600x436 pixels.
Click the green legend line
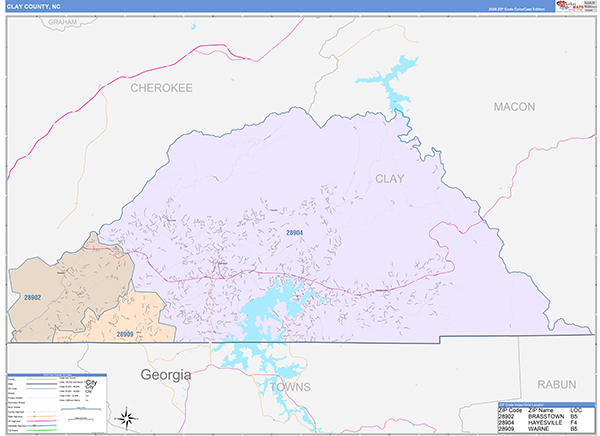coord(41,430)
